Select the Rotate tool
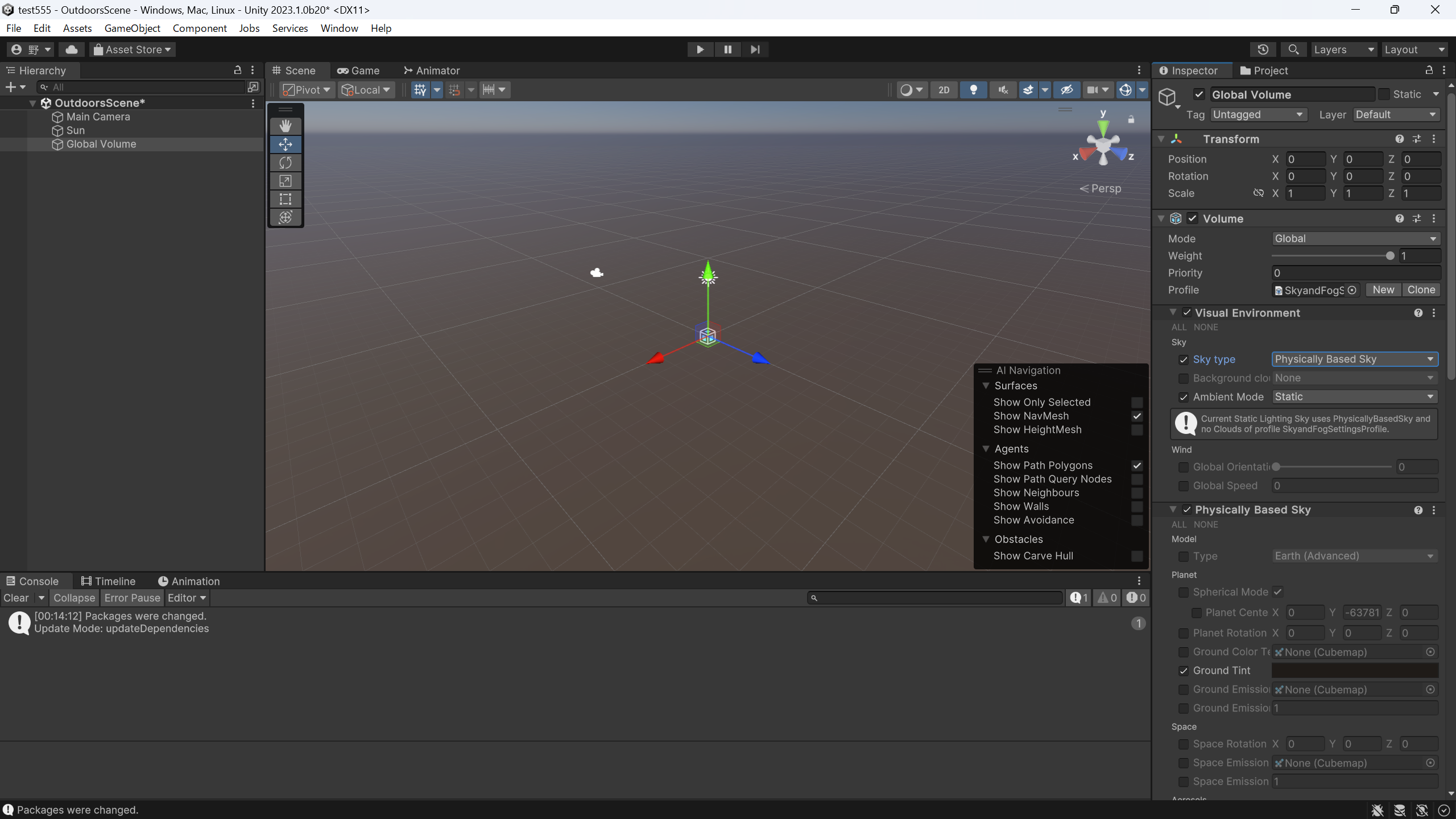 point(286,162)
